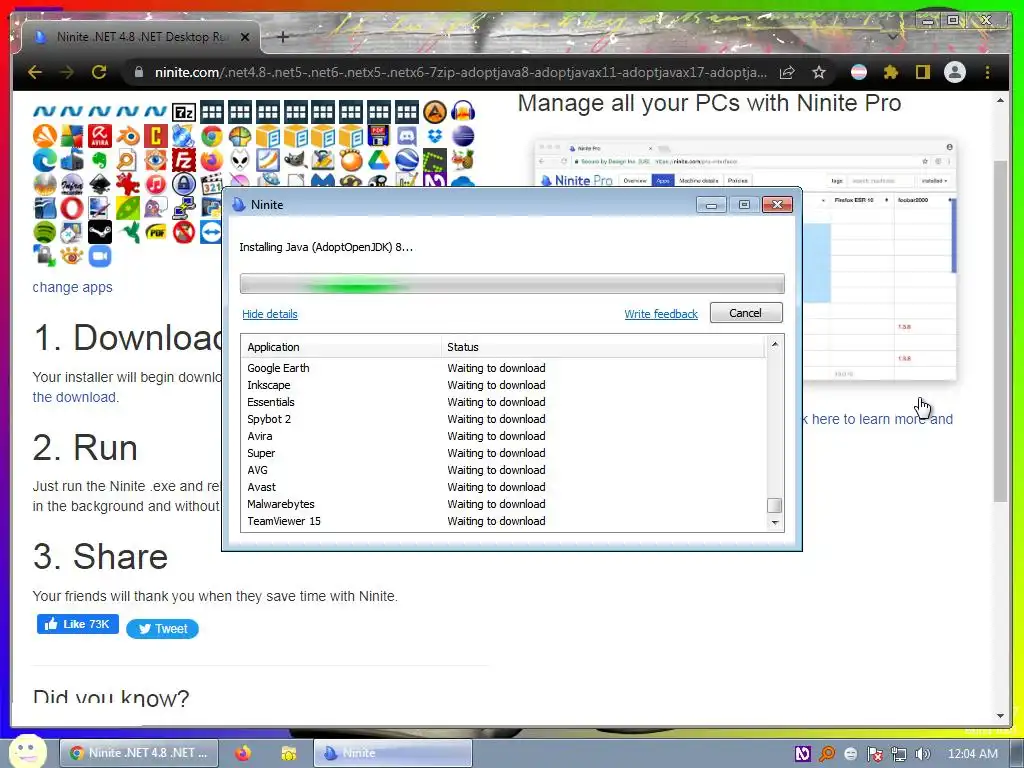The image size is (1024, 768).
Task: Open the Windows Start button
Action: click(28, 751)
